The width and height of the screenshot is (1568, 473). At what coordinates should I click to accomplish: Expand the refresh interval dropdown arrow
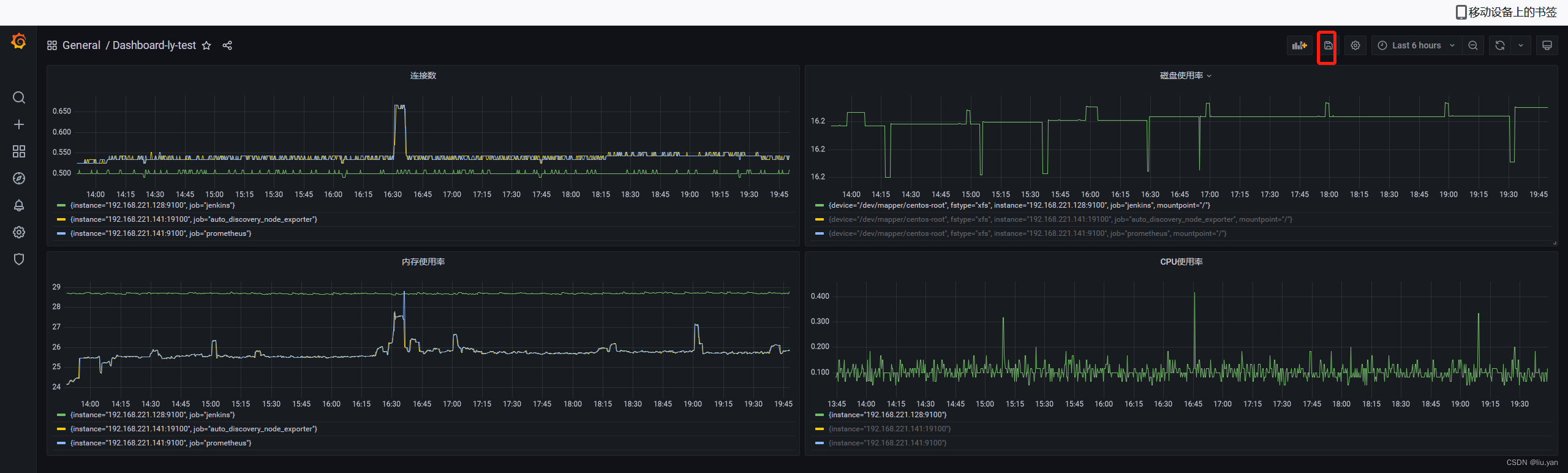1521,45
